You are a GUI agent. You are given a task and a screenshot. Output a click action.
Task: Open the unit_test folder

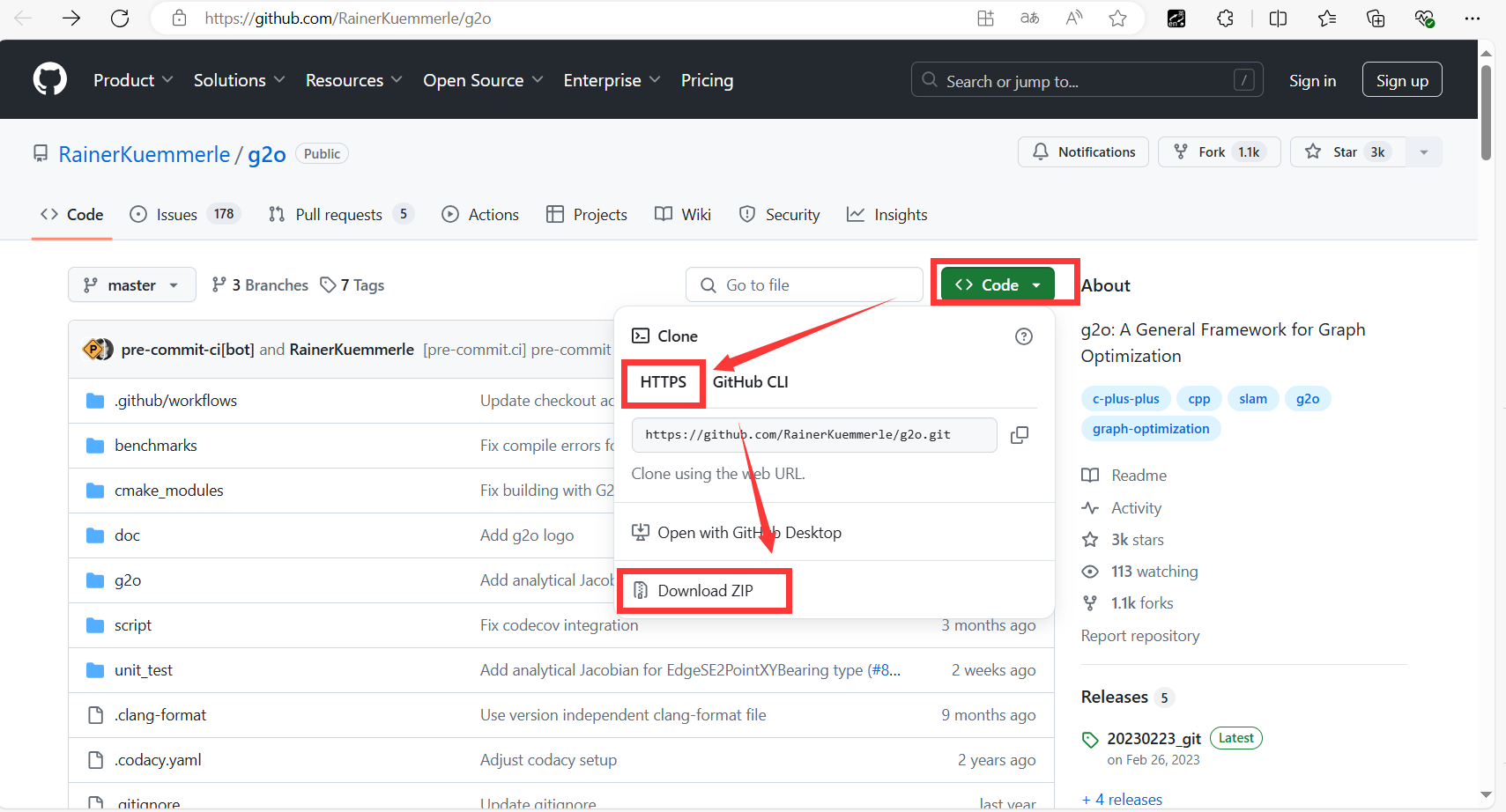144,670
